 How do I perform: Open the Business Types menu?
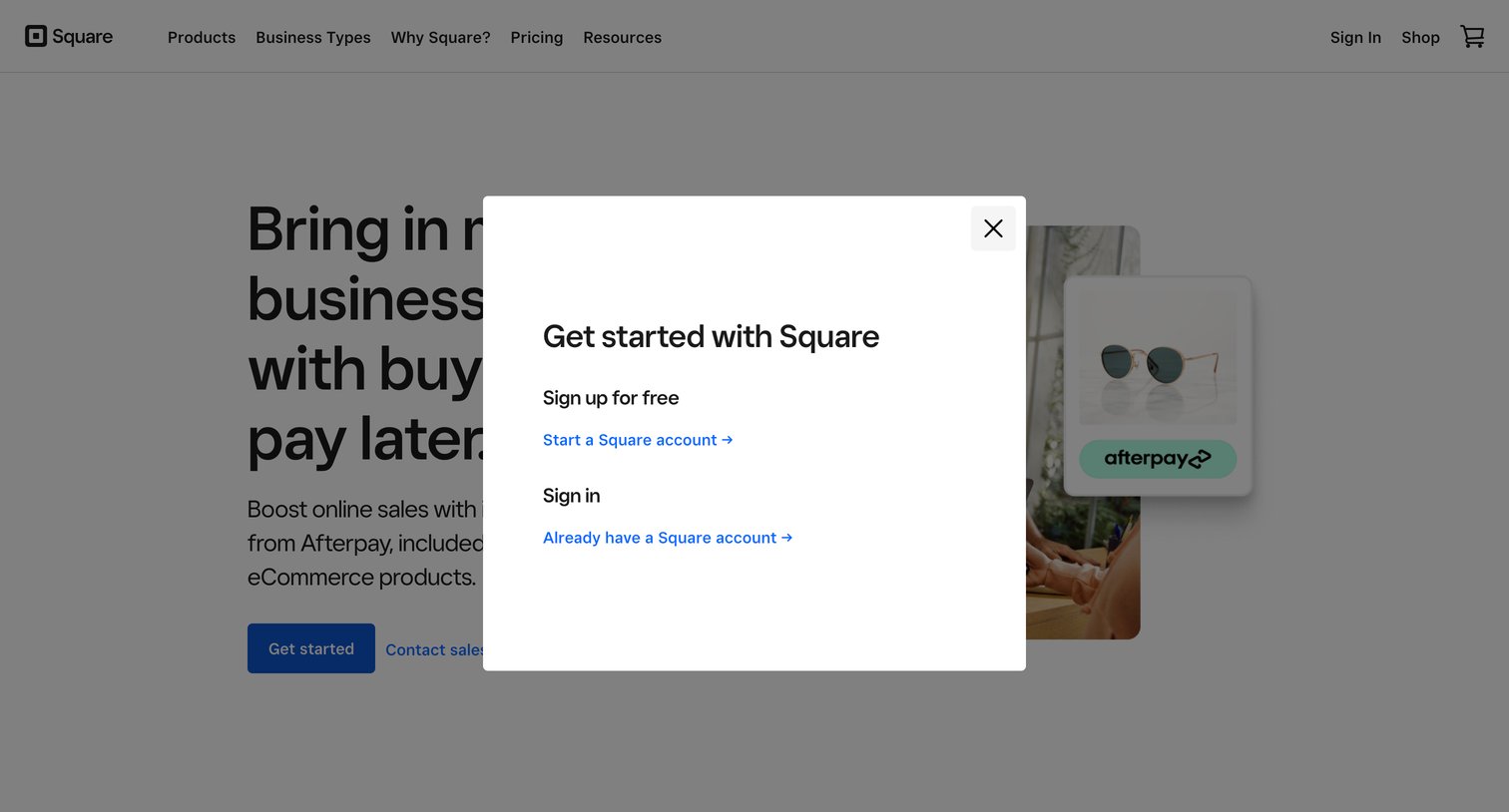tap(313, 37)
